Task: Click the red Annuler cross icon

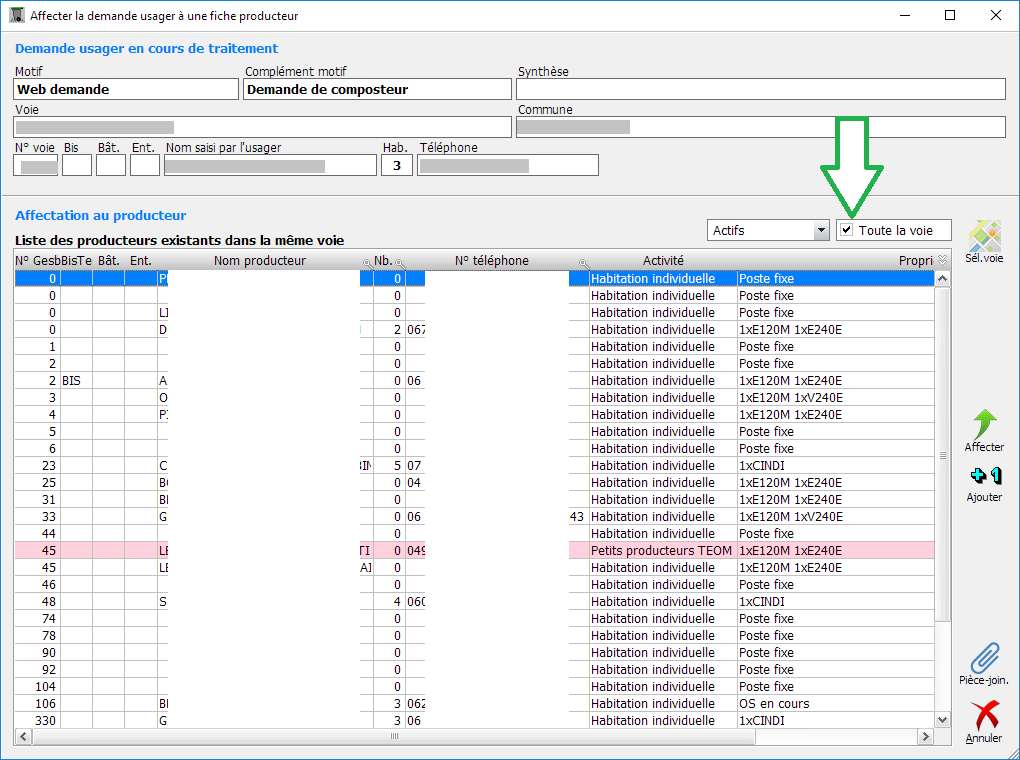Action: [984, 716]
